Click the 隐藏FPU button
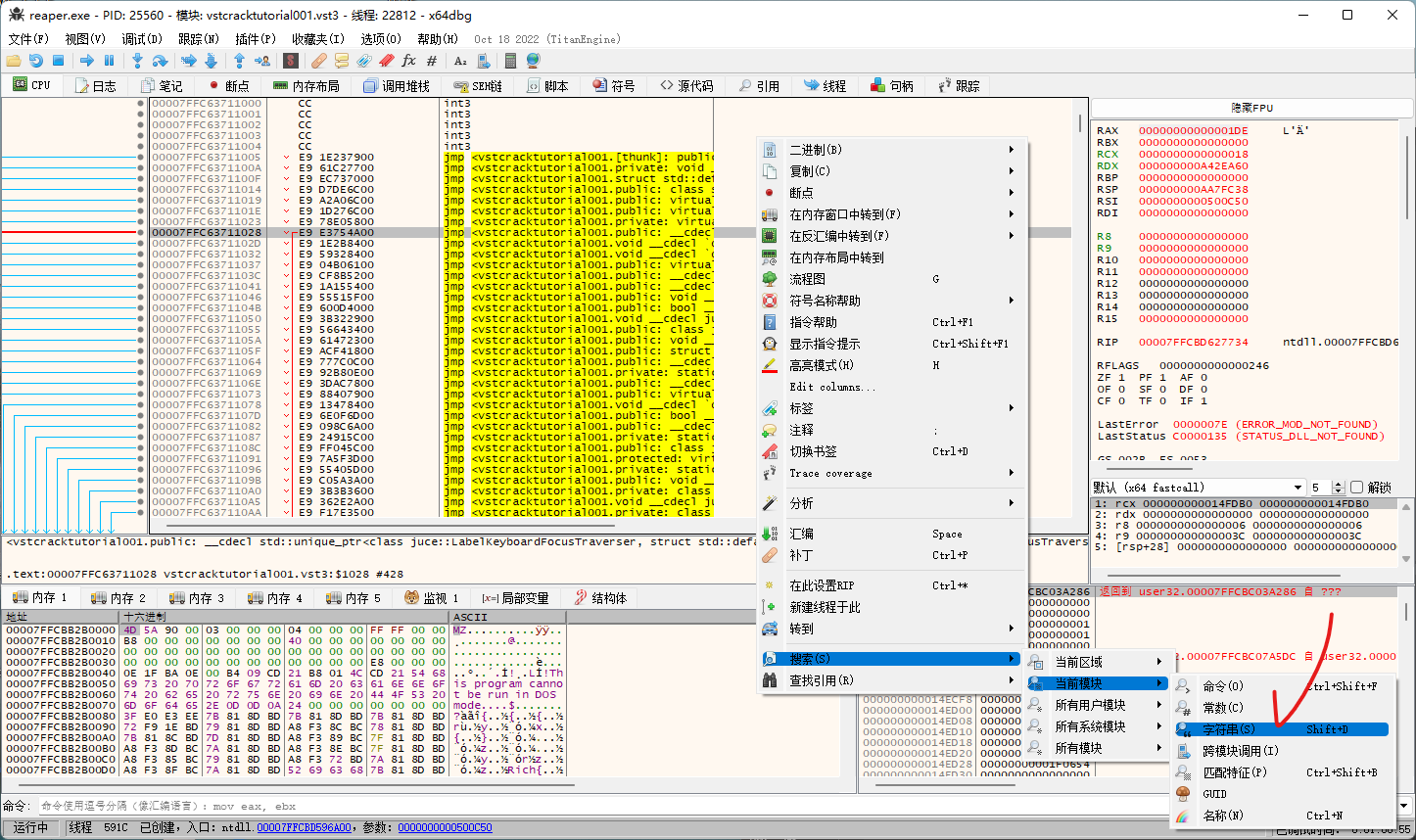Viewport: 1416px width, 840px height. [x=1251, y=108]
